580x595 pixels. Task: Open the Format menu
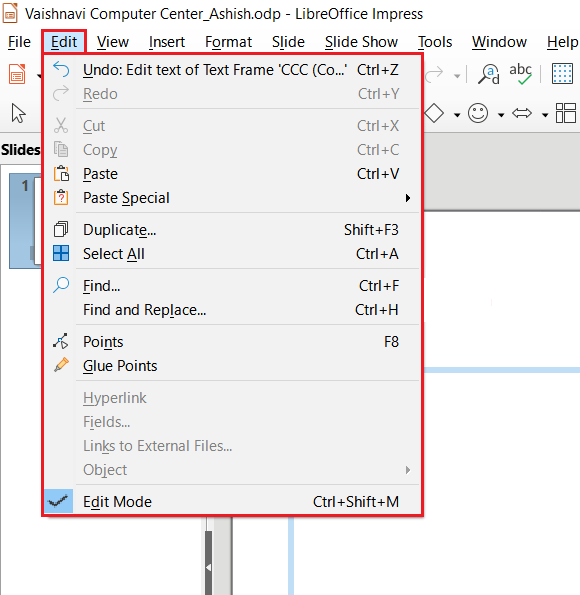pos(228,42)
